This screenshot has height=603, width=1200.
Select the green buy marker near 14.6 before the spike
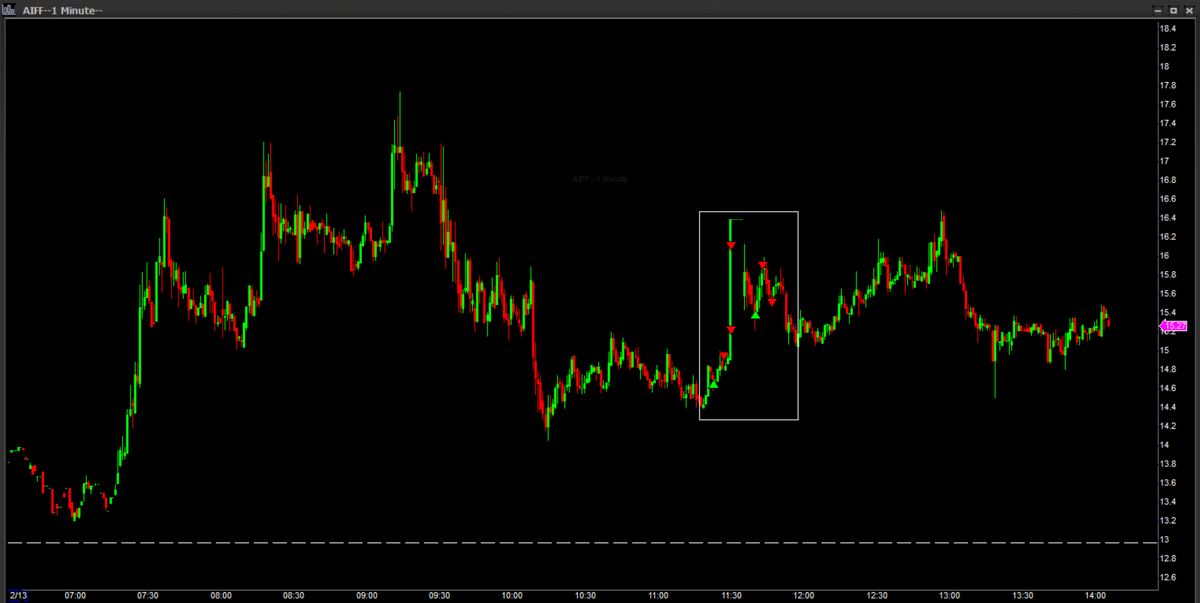(x=713, y=384)
